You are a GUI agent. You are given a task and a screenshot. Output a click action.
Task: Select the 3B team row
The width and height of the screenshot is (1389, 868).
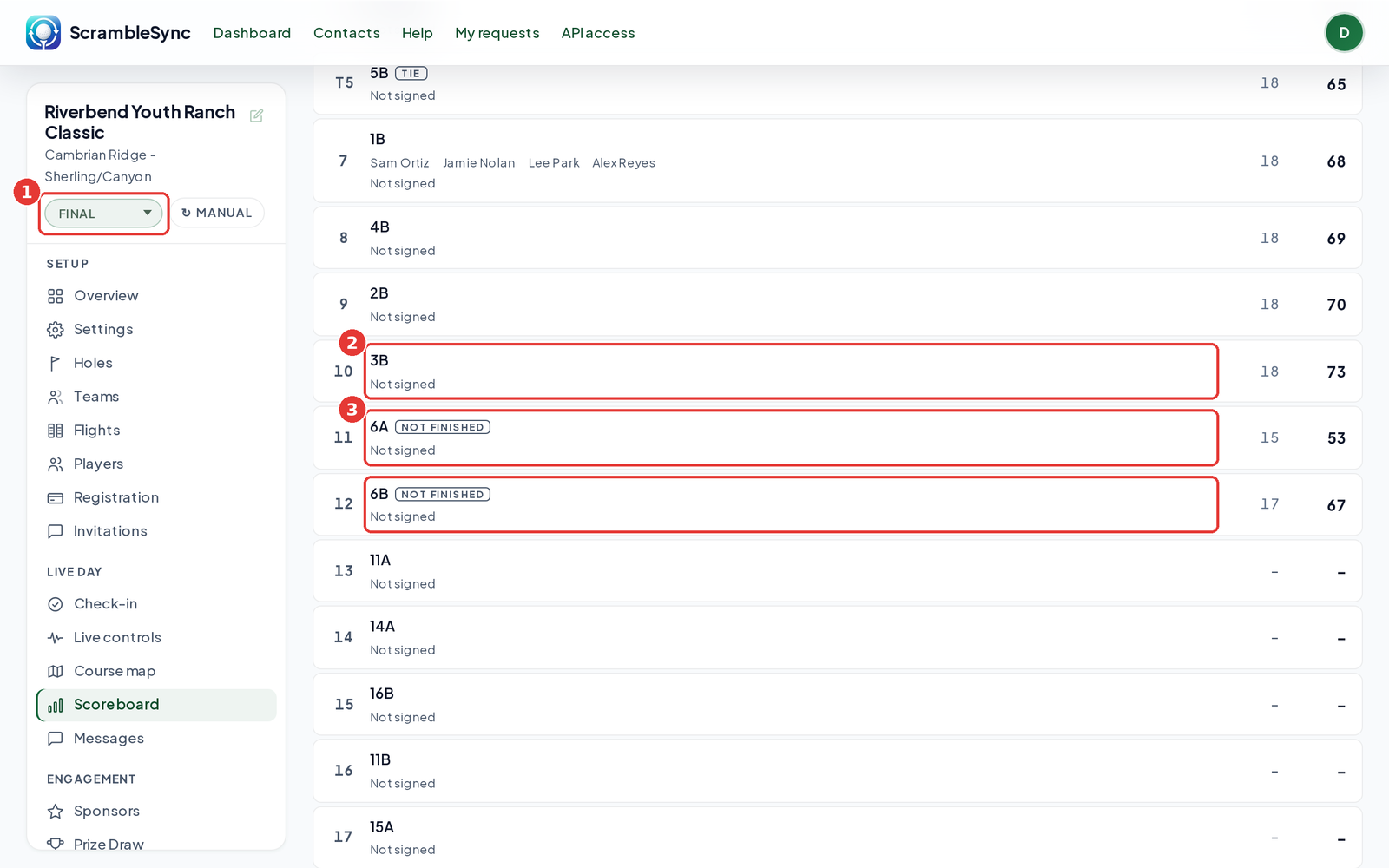coord(838,372)
